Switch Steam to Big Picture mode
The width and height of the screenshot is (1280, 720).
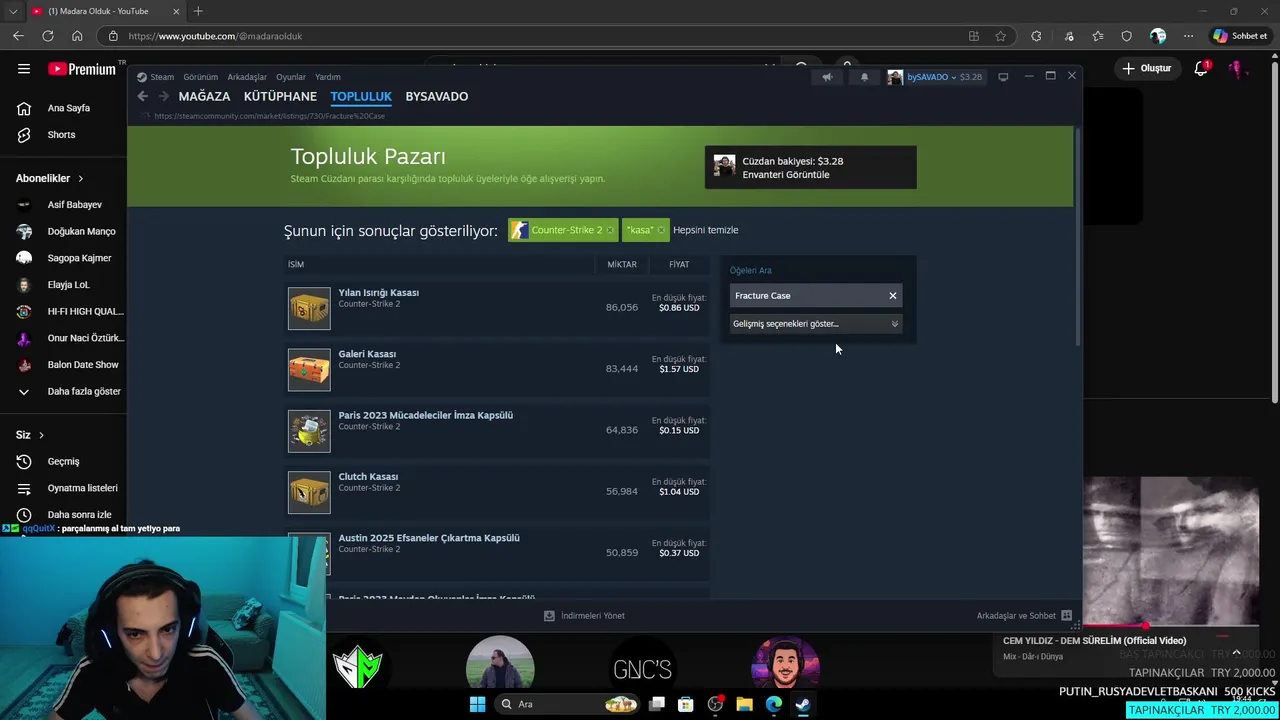[1003, 77]
